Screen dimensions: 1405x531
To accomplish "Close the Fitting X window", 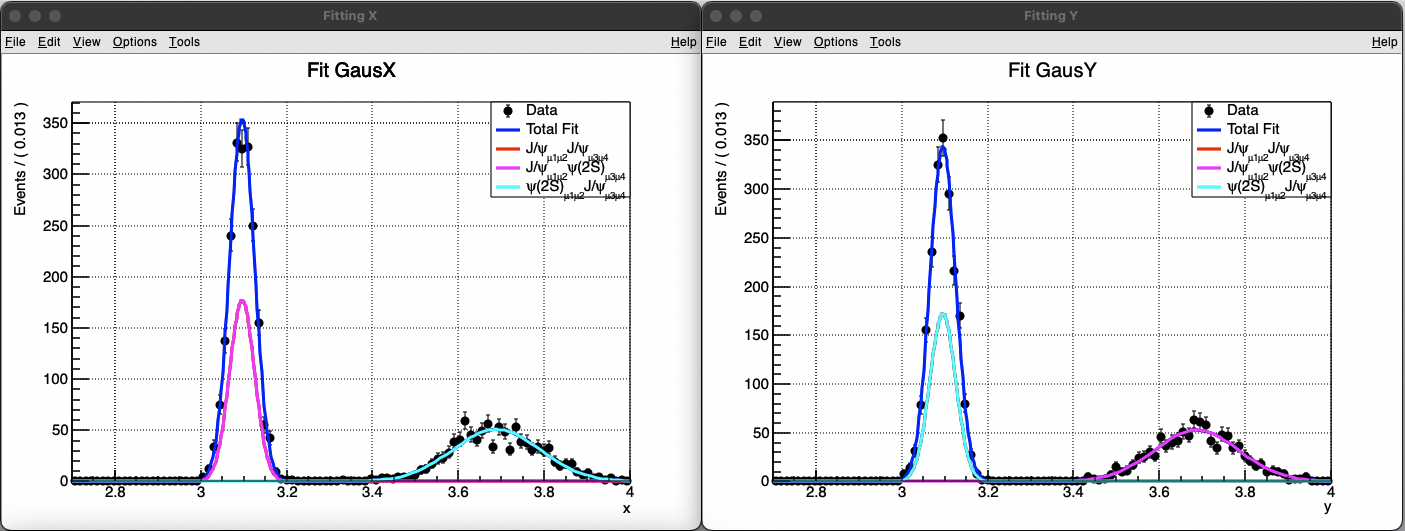I will [14, 16].
